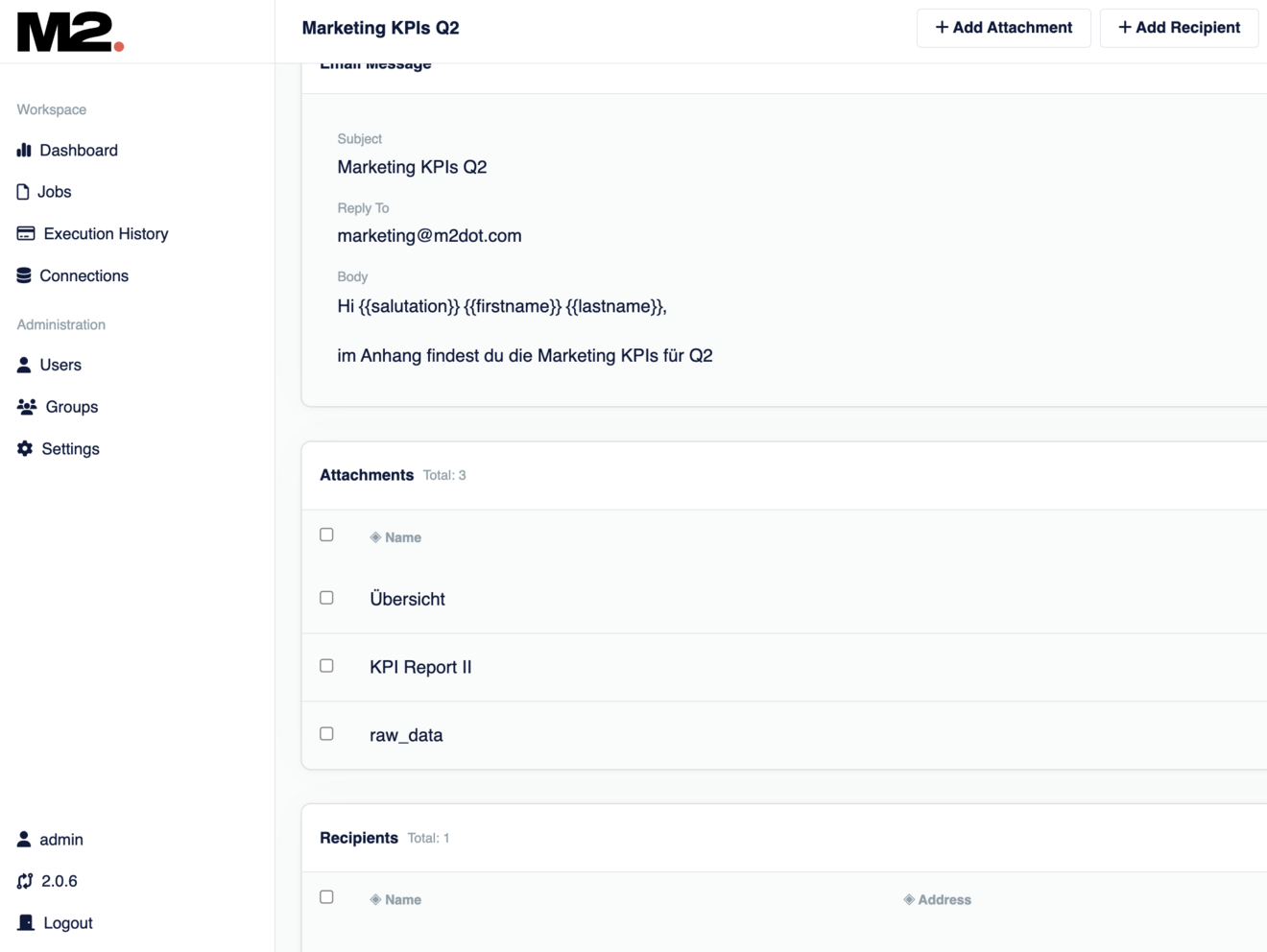Toggle sorting on the Recipients Name header
This screenshot has width=1267, height=952.
coord(395,899)
